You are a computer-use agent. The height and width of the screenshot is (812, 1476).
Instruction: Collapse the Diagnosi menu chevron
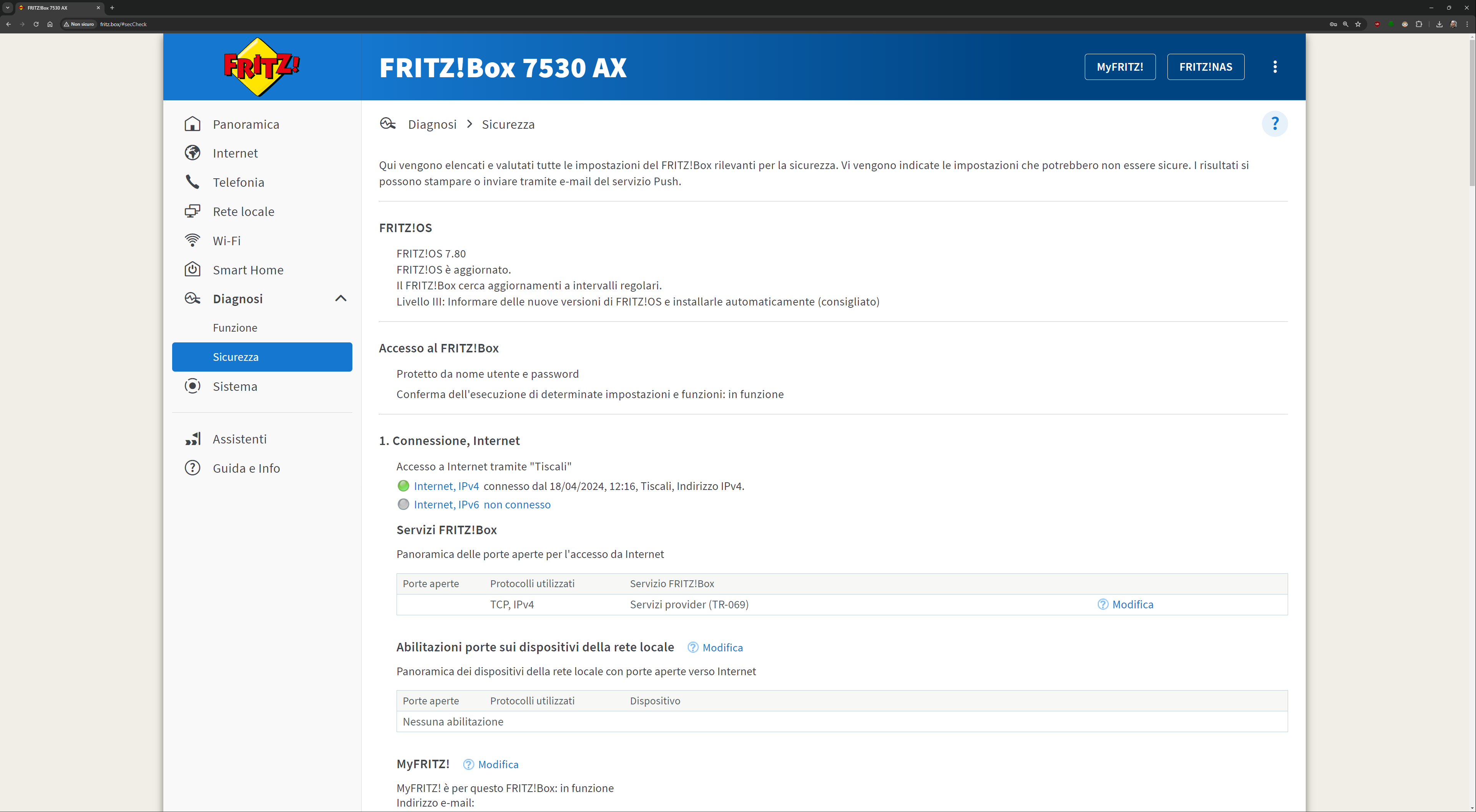tap(340, 299)
